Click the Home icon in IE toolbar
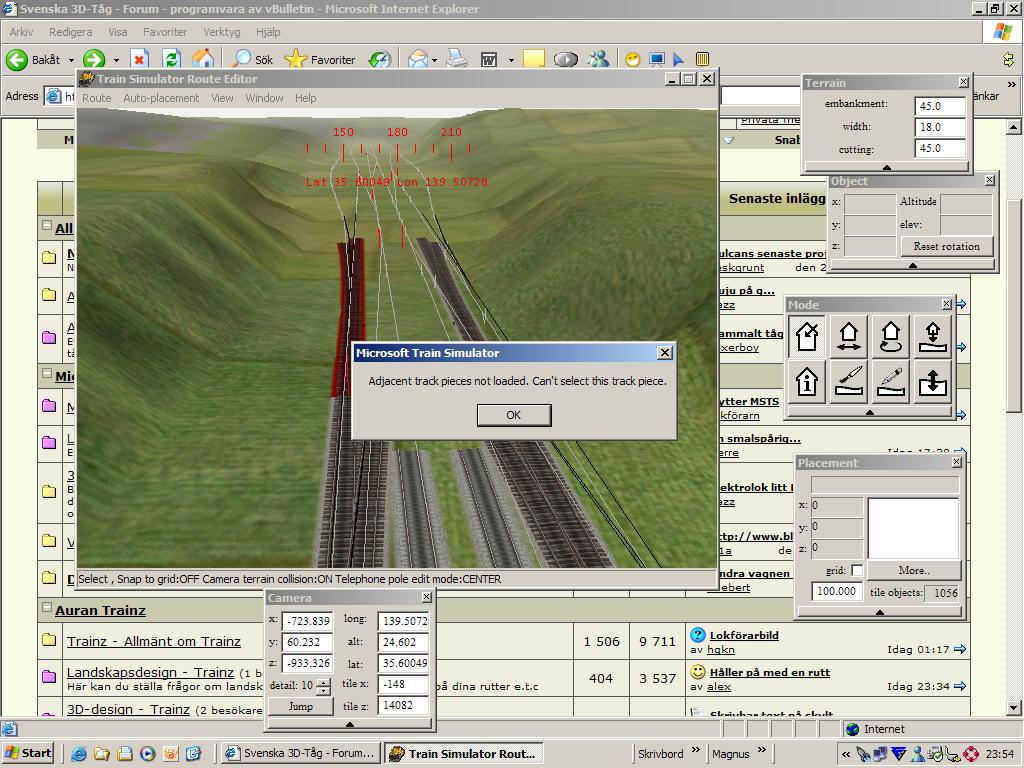The height and width of the screenshot is (768, 1024). click(203, 59)
